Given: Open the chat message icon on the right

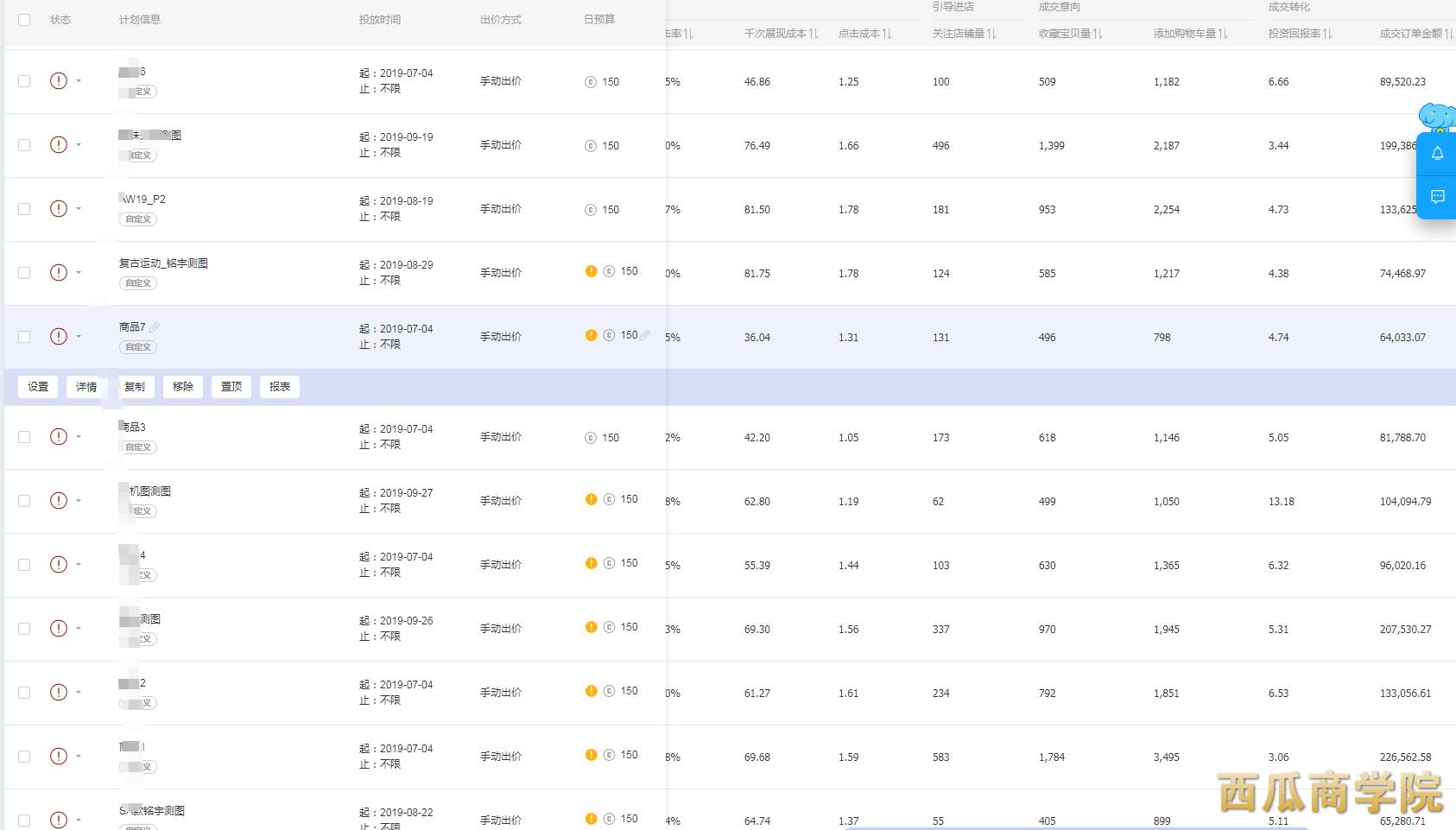Looking at the screenshot, I should (x=1438, y=197).
